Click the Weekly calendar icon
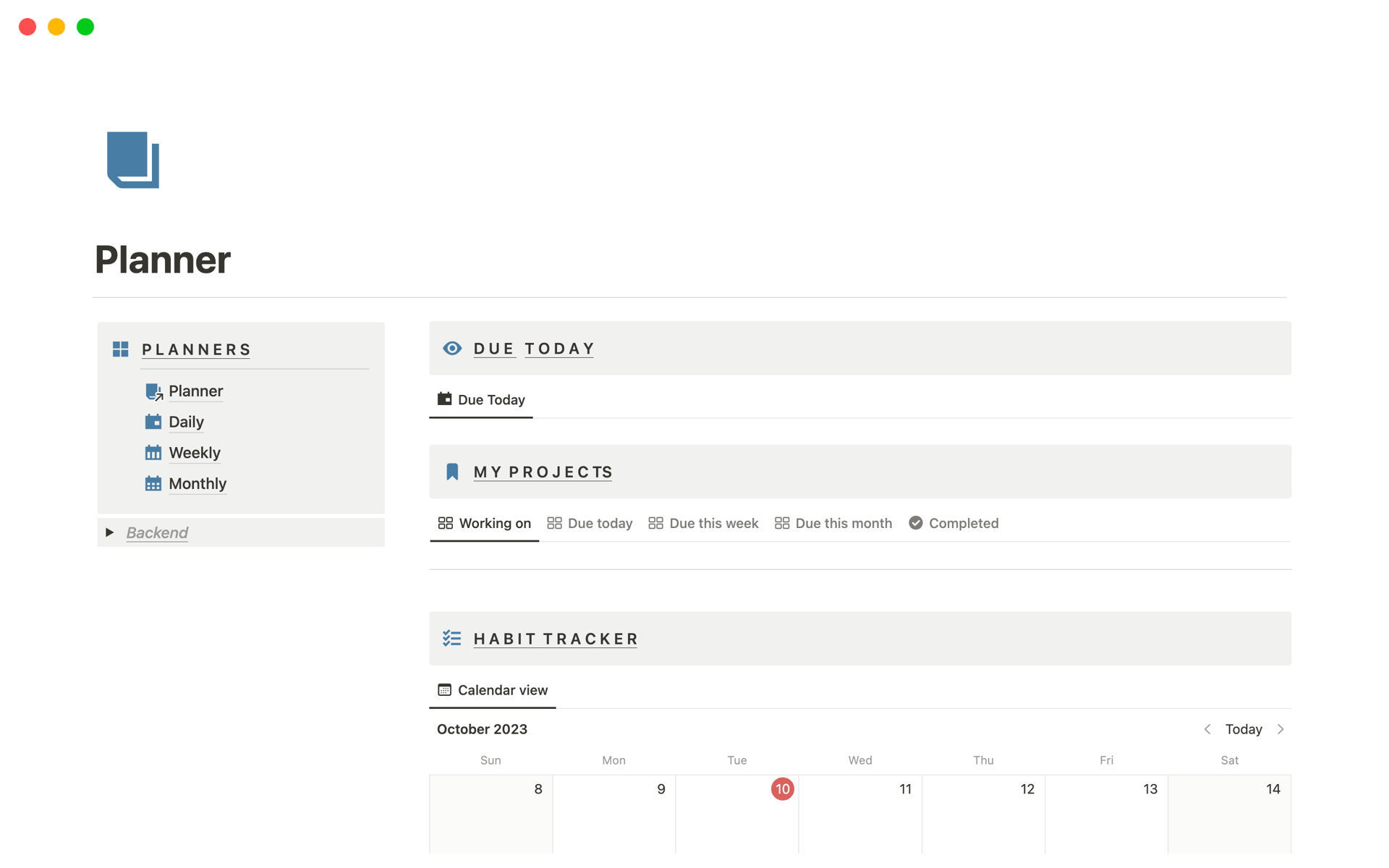1389x868 pixels. pos(153,453)
